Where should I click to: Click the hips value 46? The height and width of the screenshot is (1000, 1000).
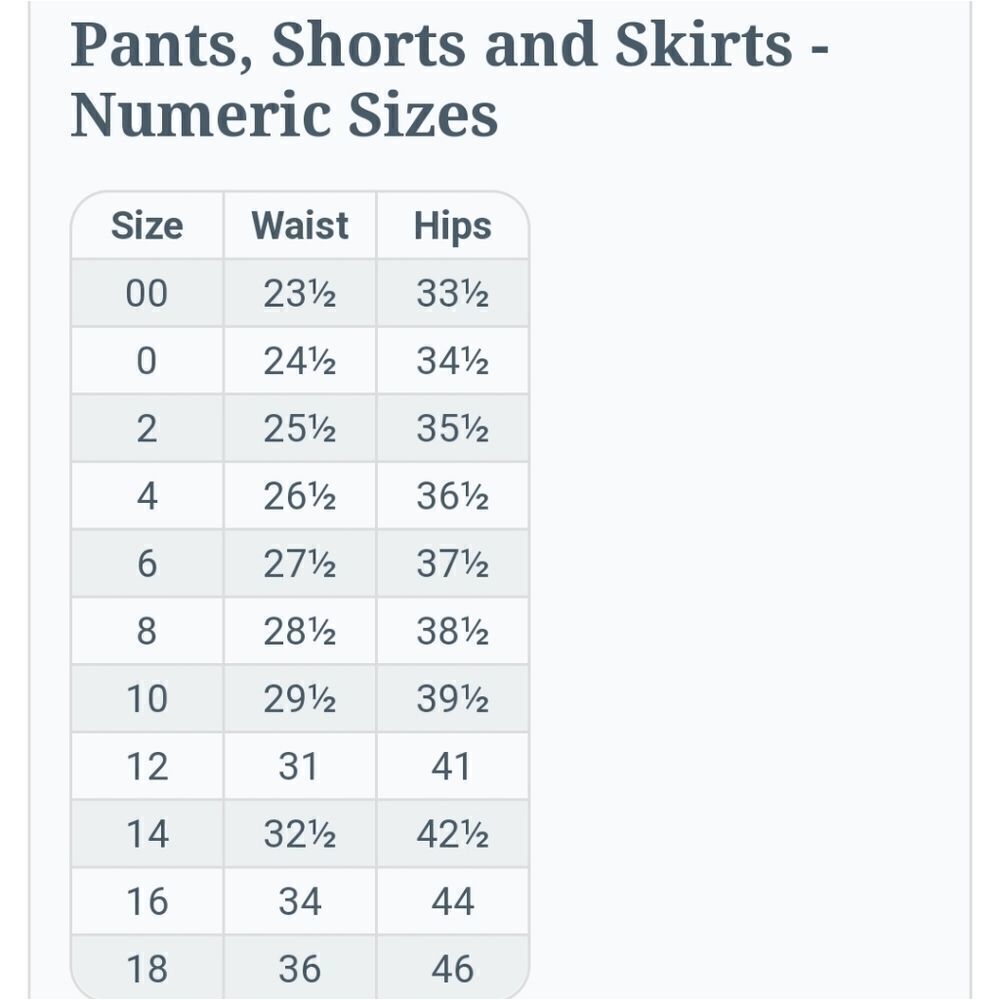pos(452,968)
